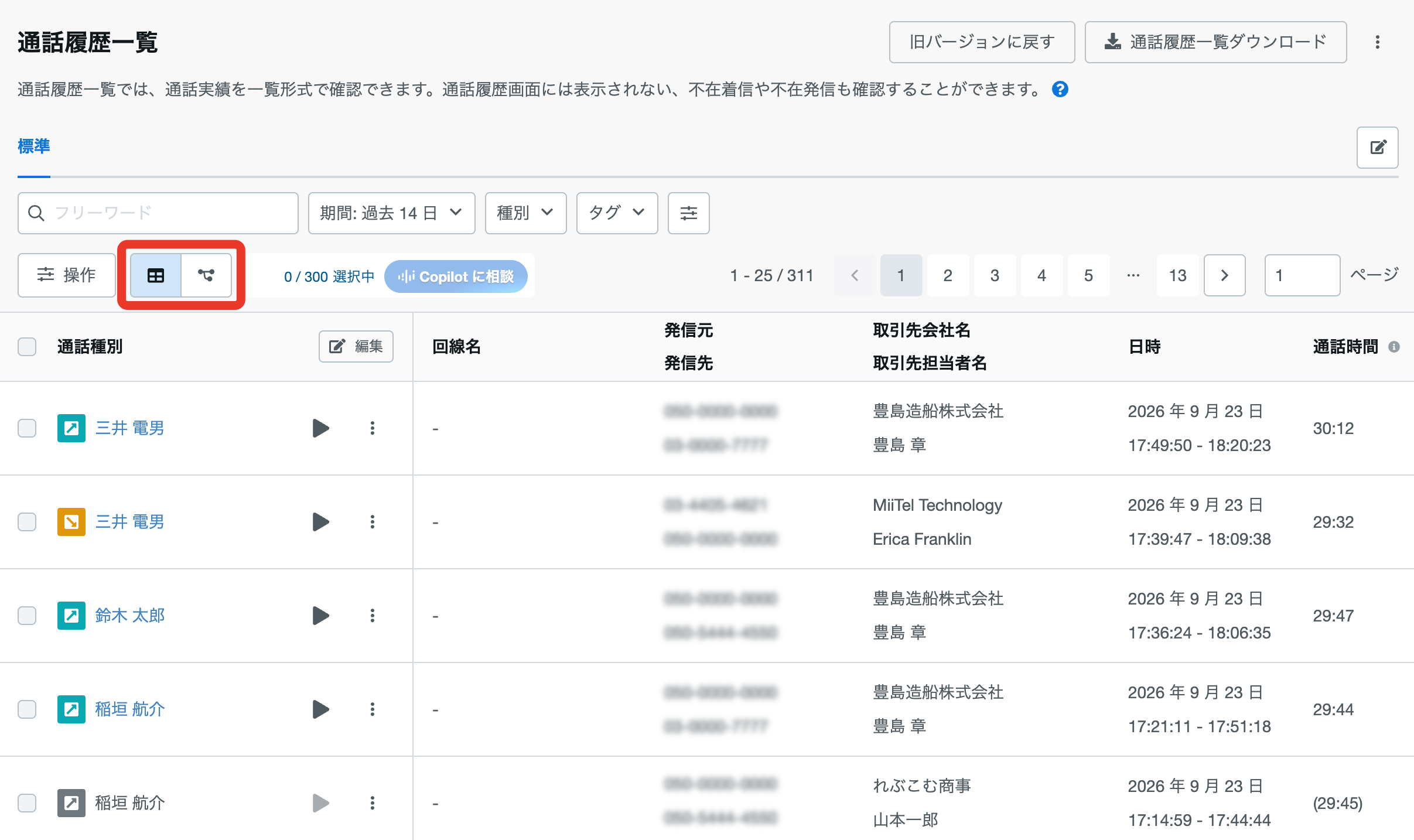This screenshot has height=840, width=1414.
Task: Check the box for the 30:12 call row
Action: [27, 428]
